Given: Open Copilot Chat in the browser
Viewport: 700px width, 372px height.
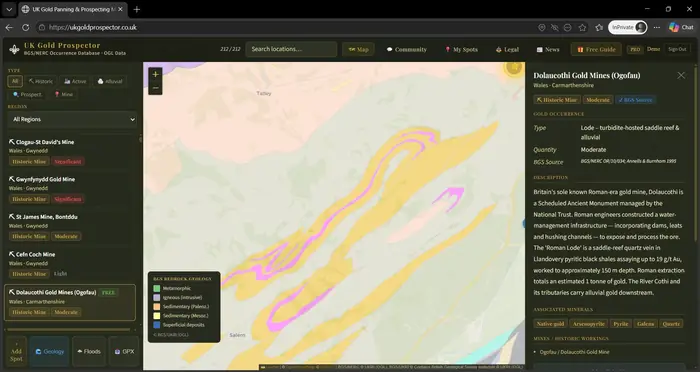Looking at the screenshot, I should pos(681,27).
